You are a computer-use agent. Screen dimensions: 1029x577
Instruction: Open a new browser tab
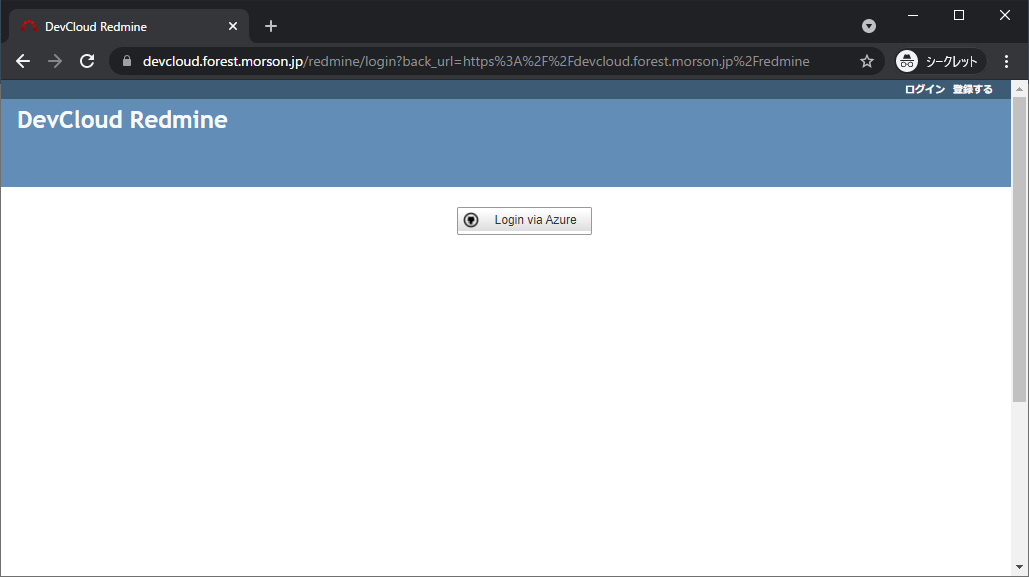coord(271,26)
